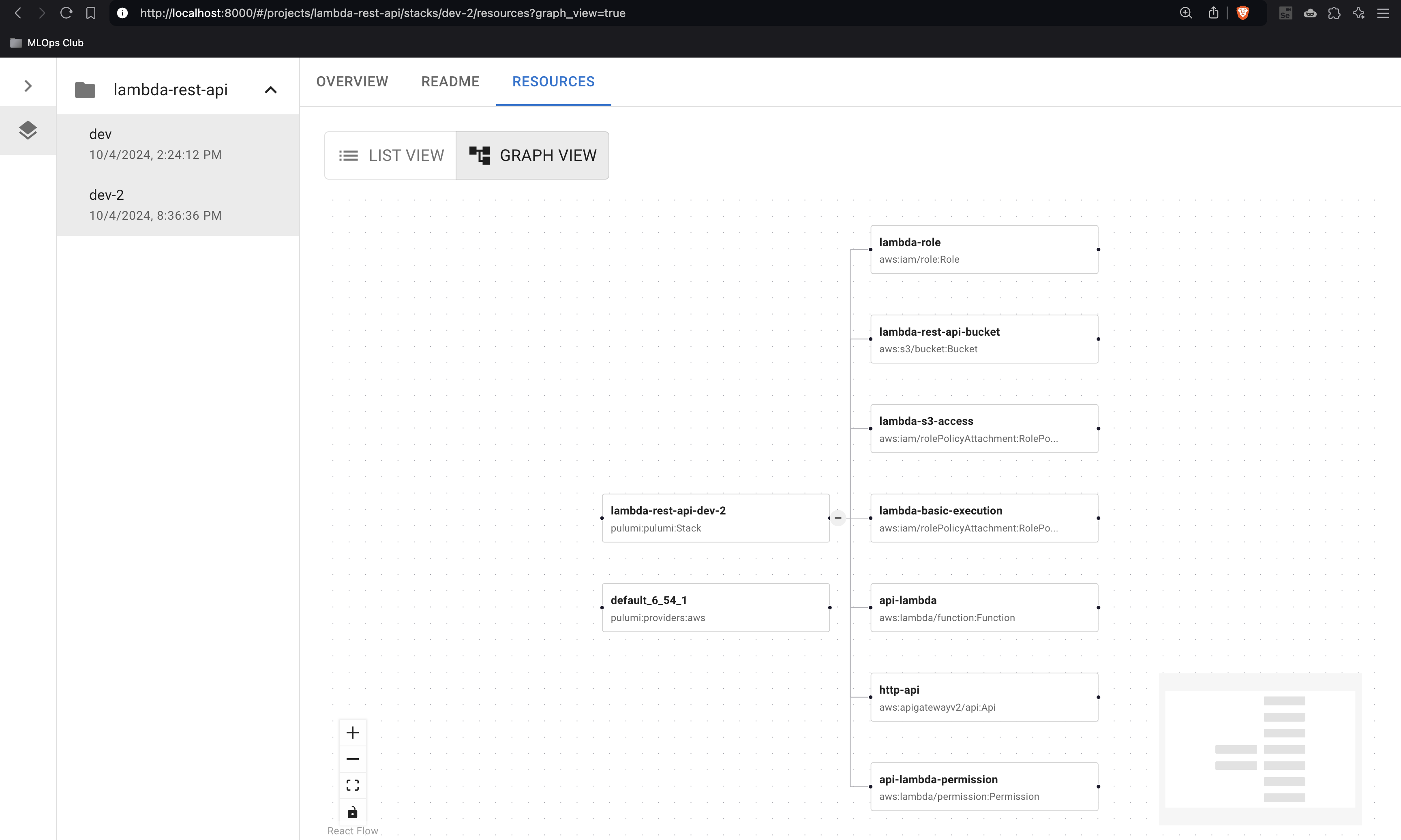Switch to LIST VIEW
The height and width of the screenshot is (840, 1401).
(391, 155)
